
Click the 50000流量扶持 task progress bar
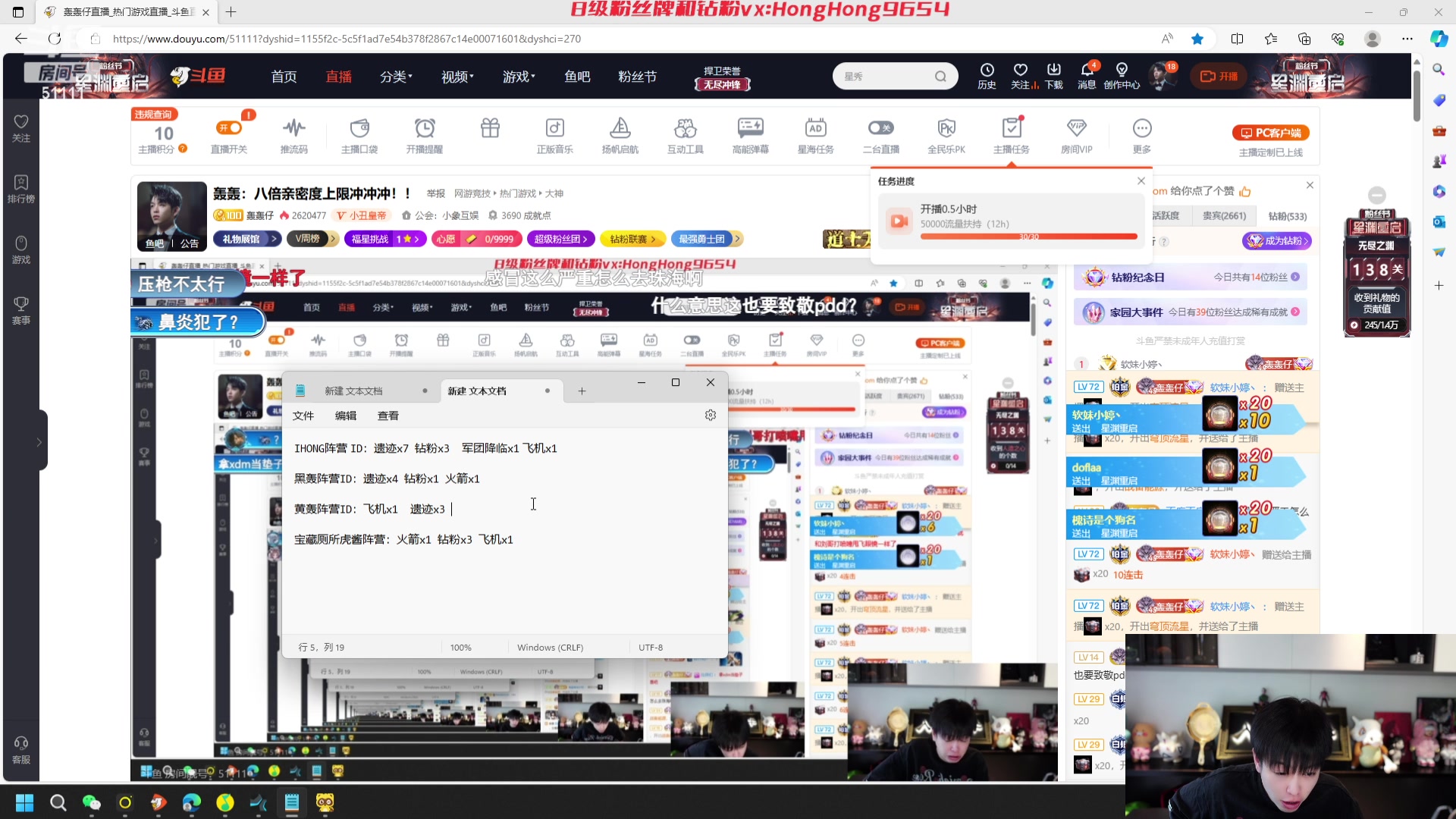pyautogui.click(x=1028, y=236)
